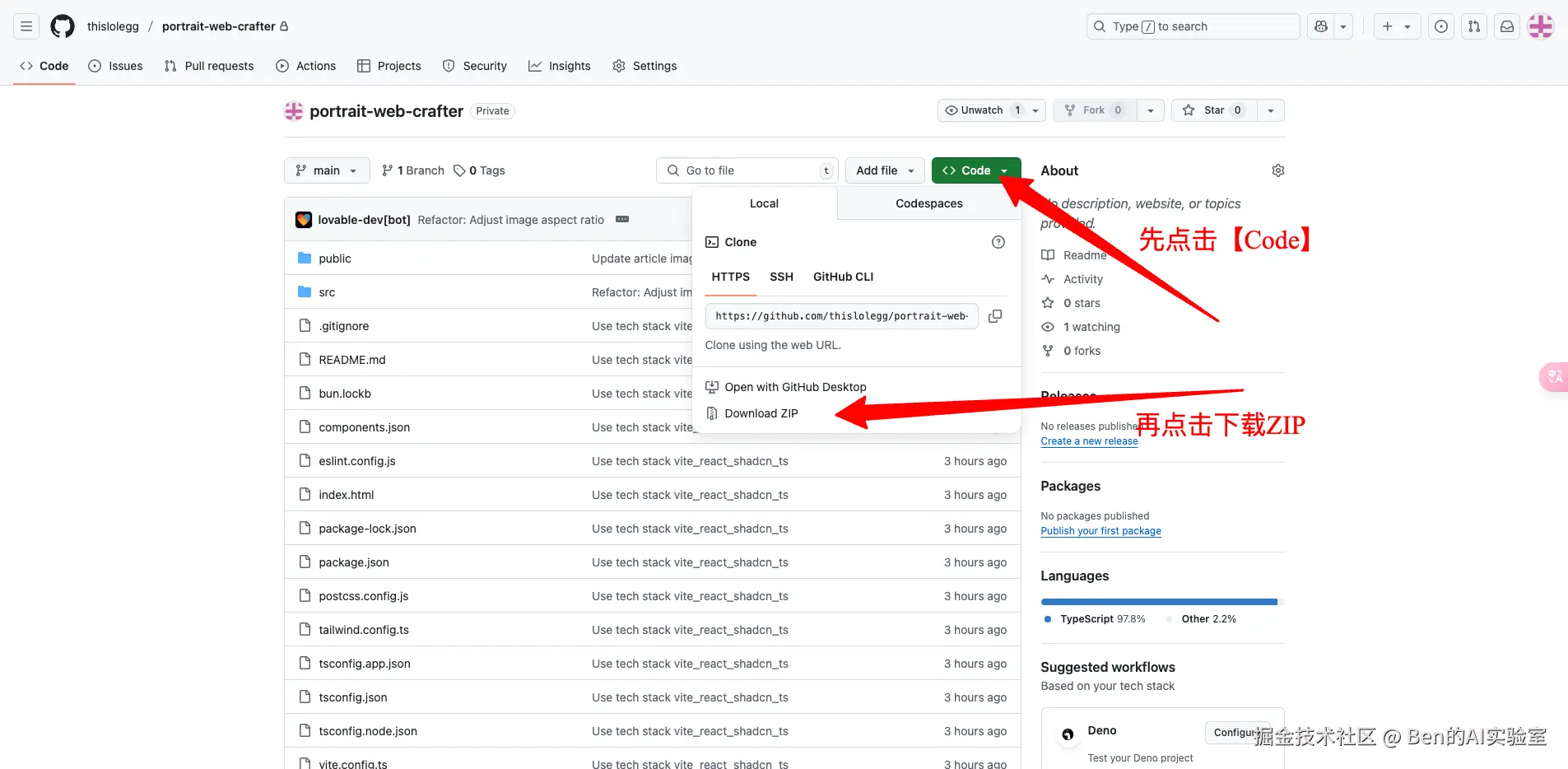Open the Issues tab
The image size is (1568, 769).
tap(115, 66)
